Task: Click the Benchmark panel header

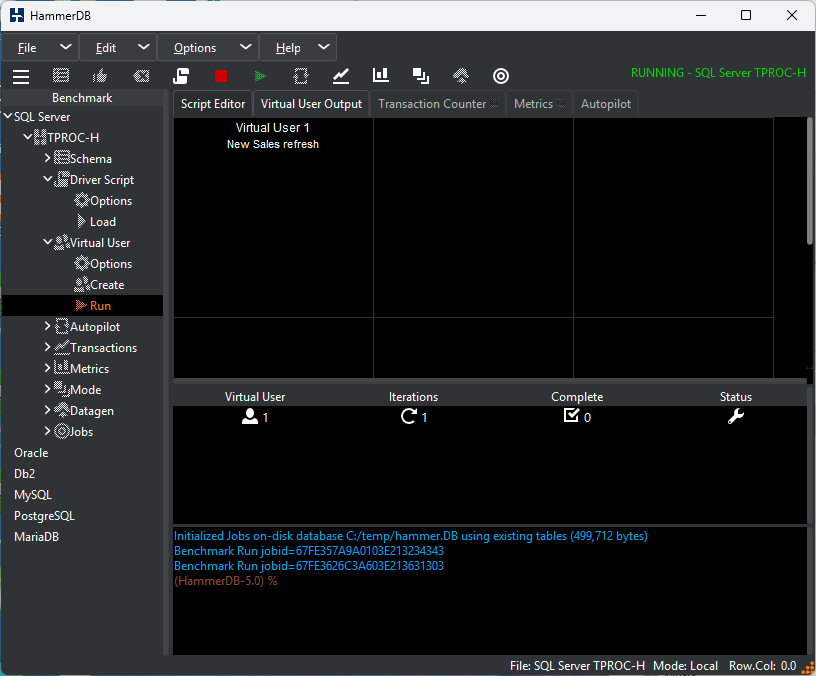Action: (x=82, y=97)
